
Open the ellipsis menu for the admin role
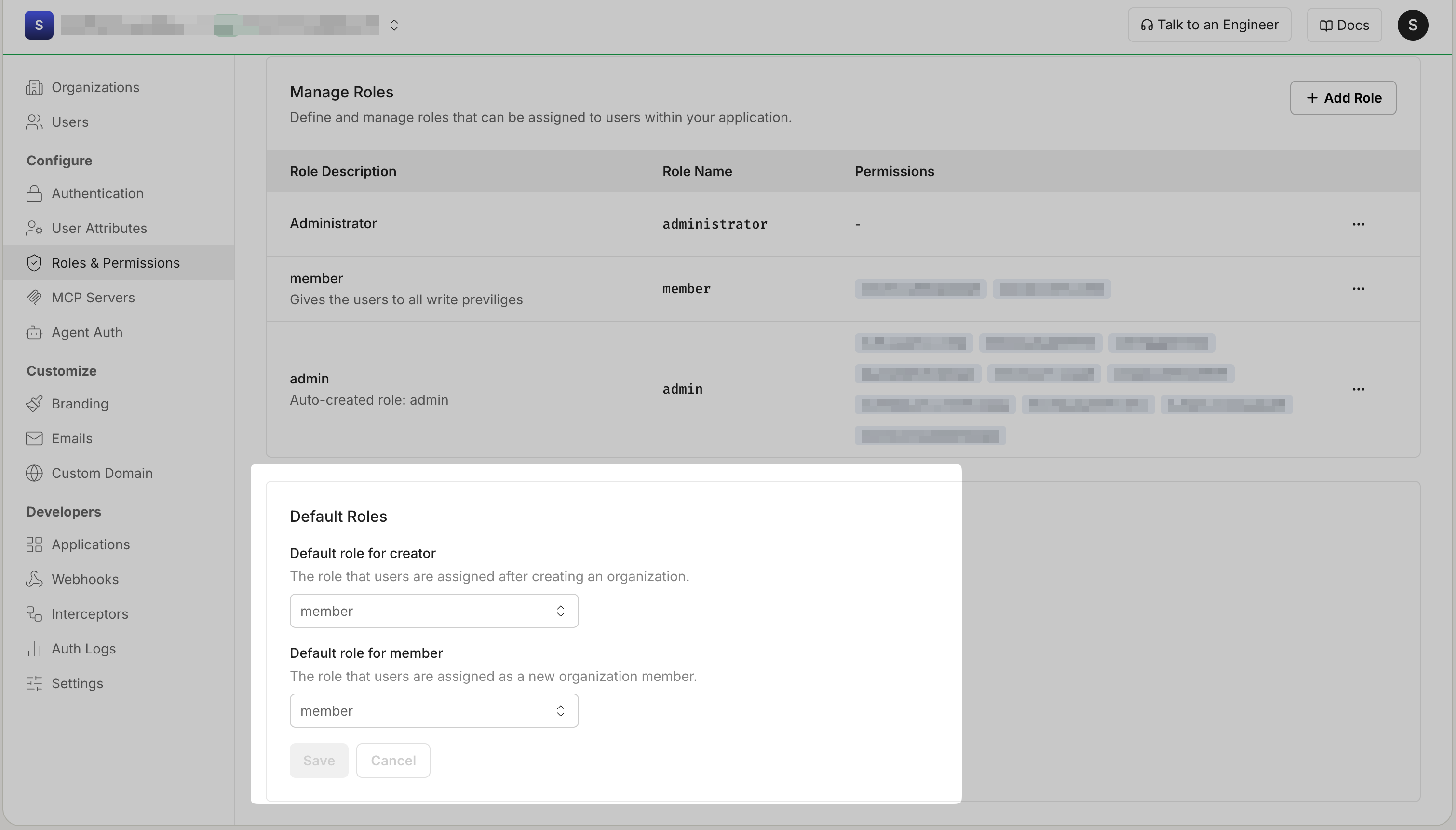tap(1359, 389)
